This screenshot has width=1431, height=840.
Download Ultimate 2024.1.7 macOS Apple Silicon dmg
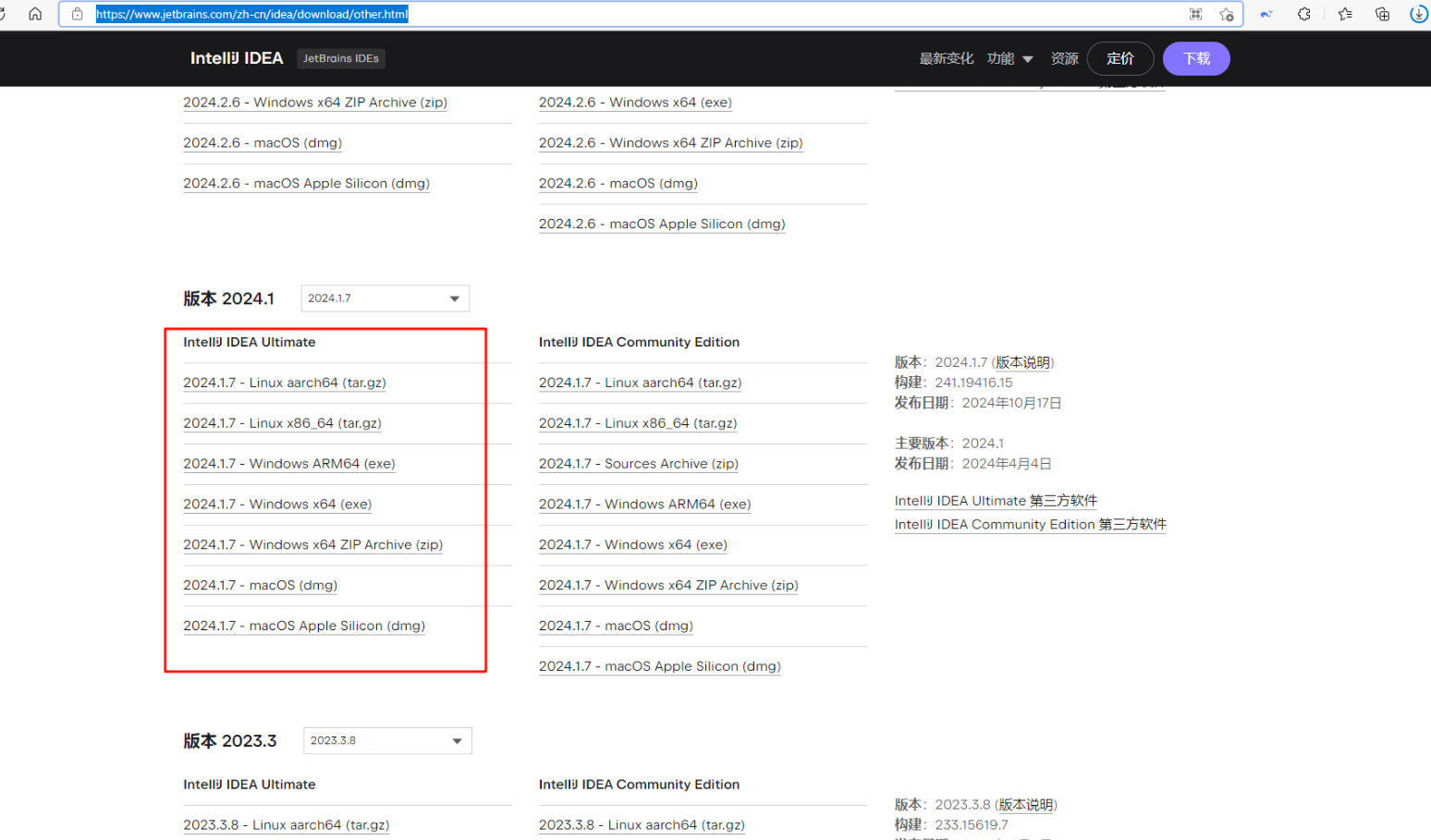tap(304, 627)
